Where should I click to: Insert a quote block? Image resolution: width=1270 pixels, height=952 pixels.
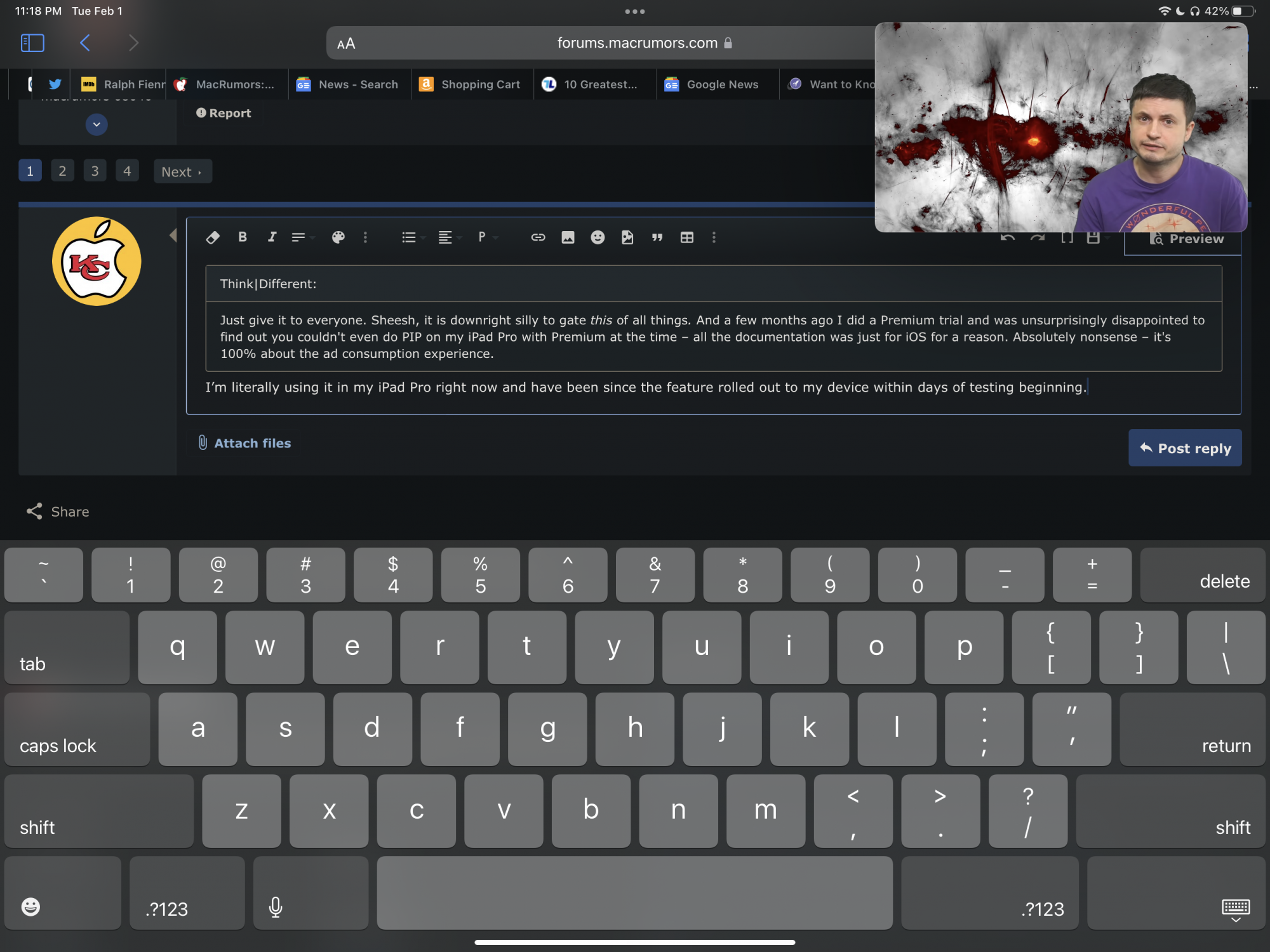(x=657, y=237)
